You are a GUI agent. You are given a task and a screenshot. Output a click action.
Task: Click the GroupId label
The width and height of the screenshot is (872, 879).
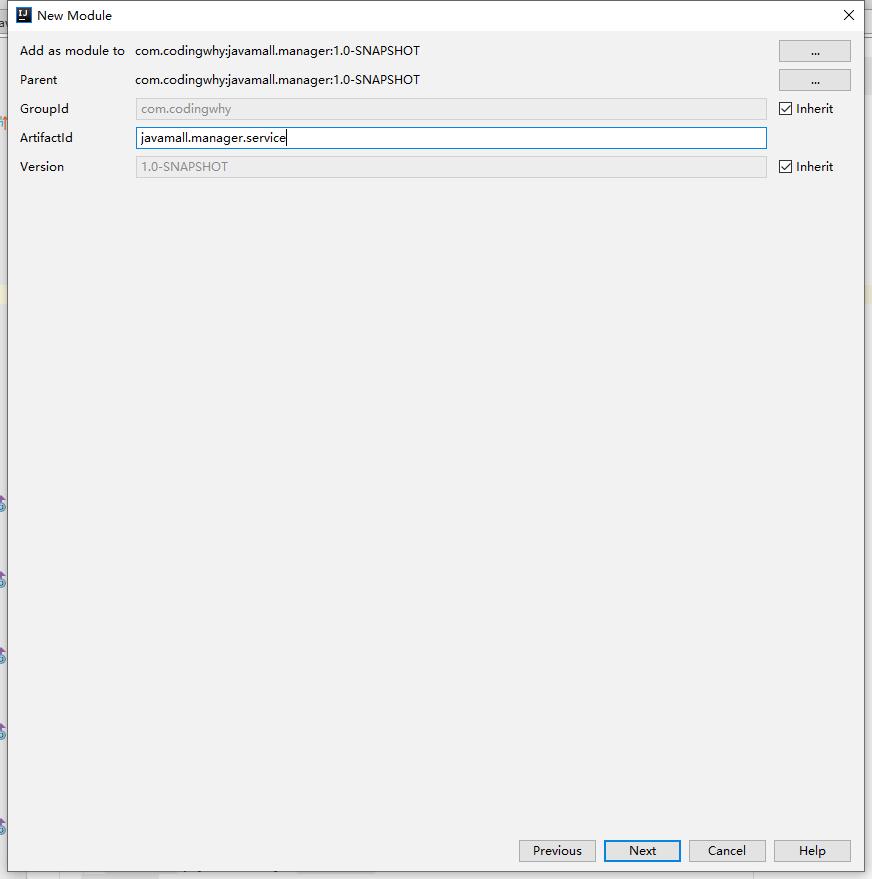[x=44, y=109]
